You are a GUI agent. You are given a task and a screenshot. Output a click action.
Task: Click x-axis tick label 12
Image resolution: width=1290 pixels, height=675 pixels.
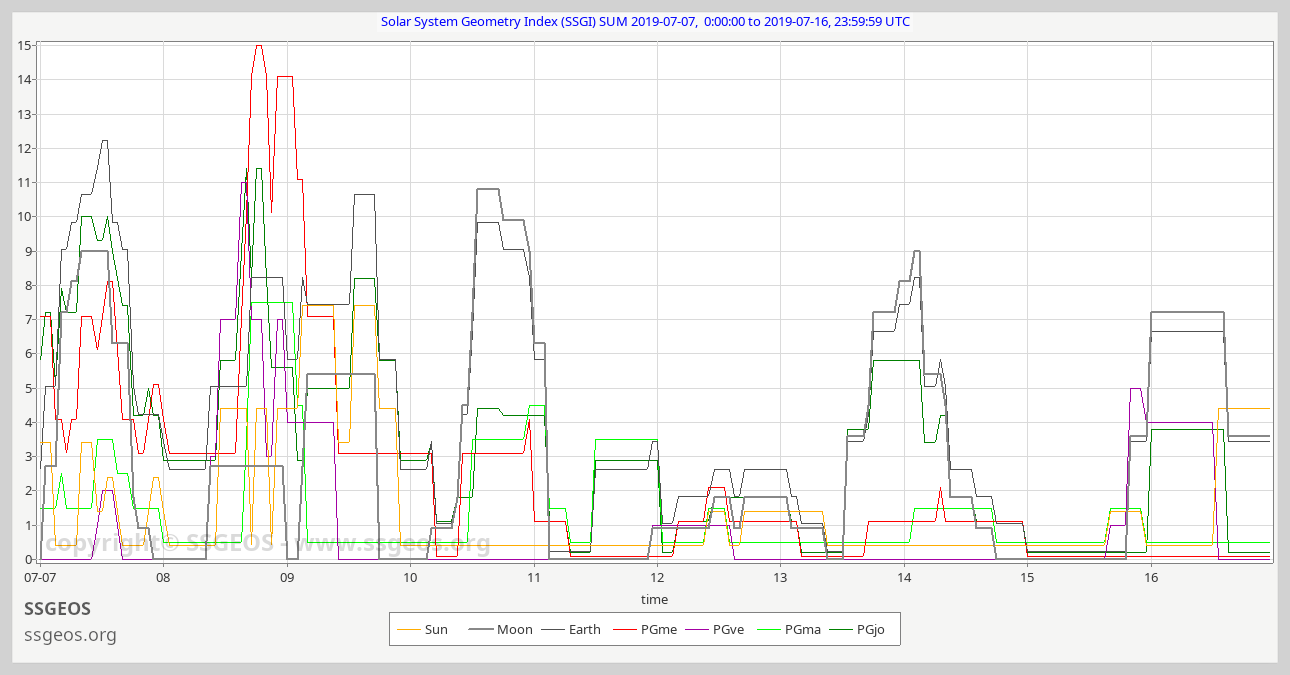657,577
